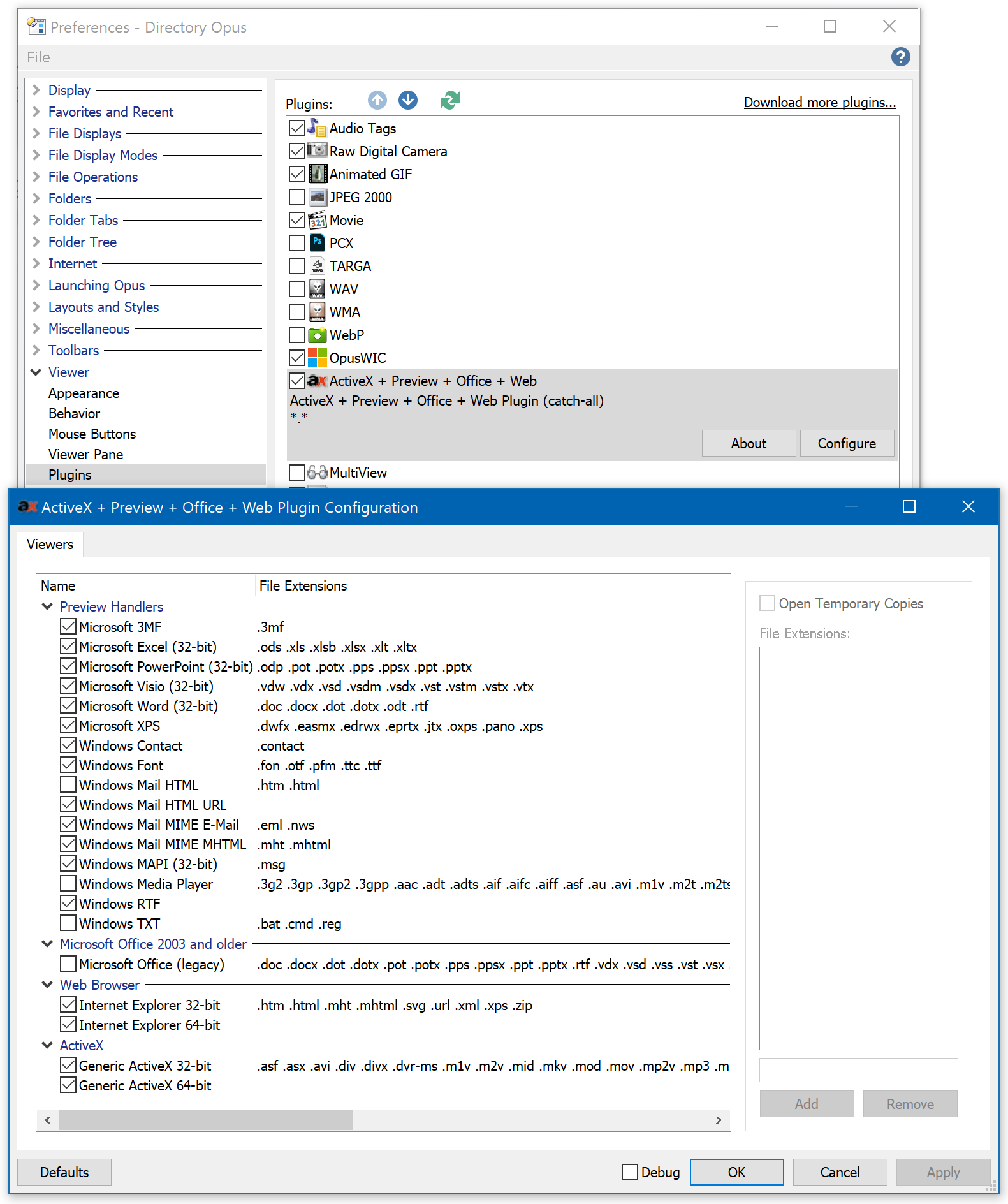Click the Configure button

pyautogui.click(x=847, y=443)
